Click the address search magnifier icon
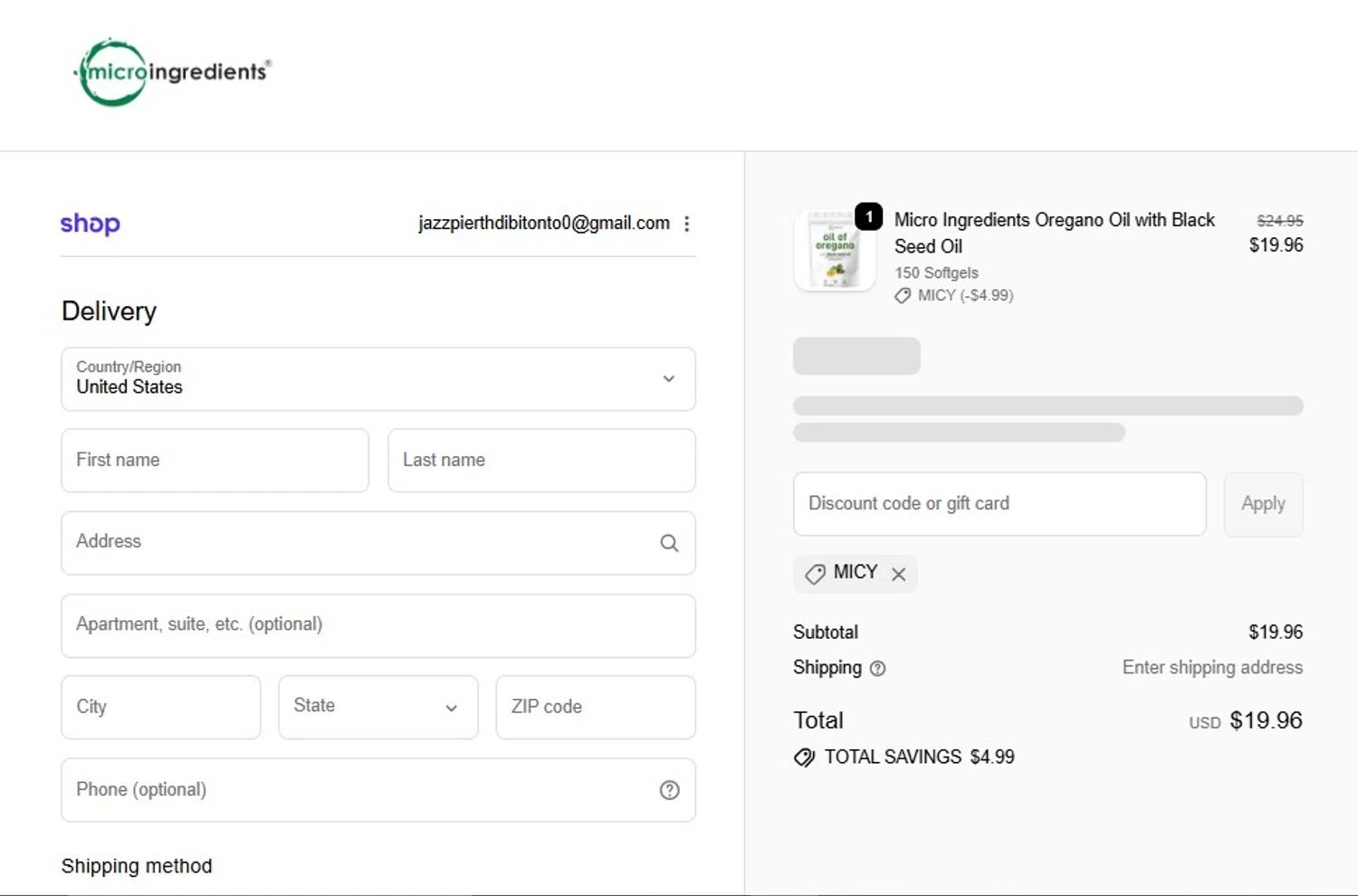 [669, 543]
